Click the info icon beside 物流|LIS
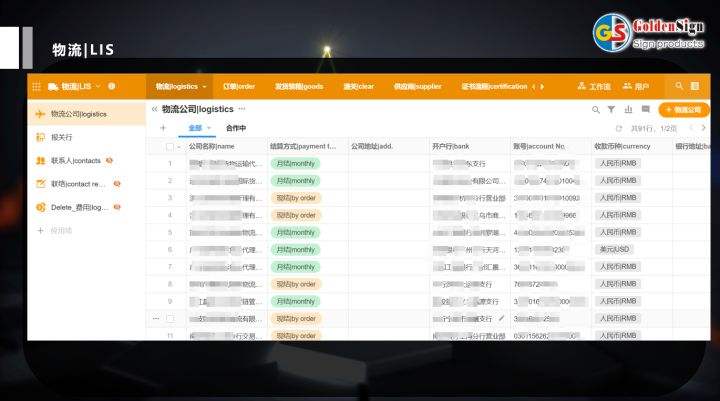This screenshot has height=401, width=720. [112, 86]
